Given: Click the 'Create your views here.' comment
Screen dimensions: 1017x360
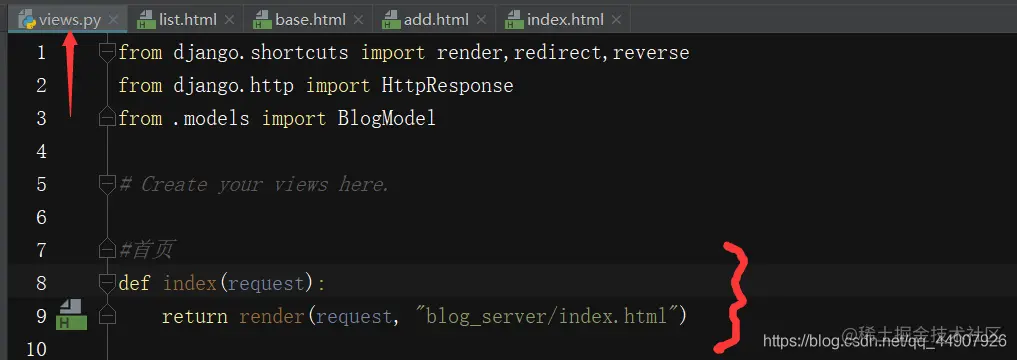Looking at the screenshot, I should [254, 185].
